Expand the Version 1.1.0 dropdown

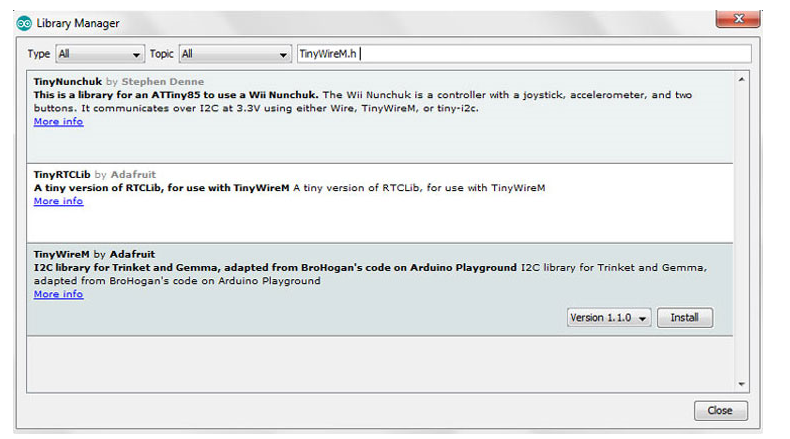609,318
